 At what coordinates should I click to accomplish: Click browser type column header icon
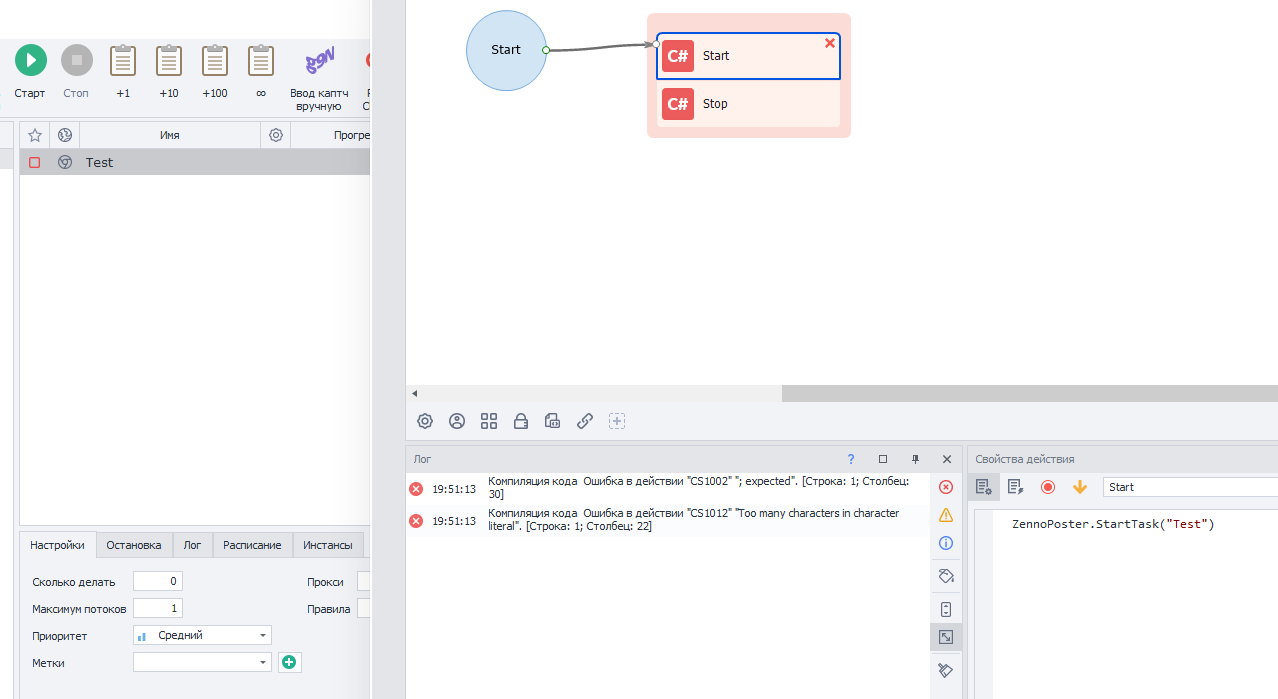(x=65, y=135)
